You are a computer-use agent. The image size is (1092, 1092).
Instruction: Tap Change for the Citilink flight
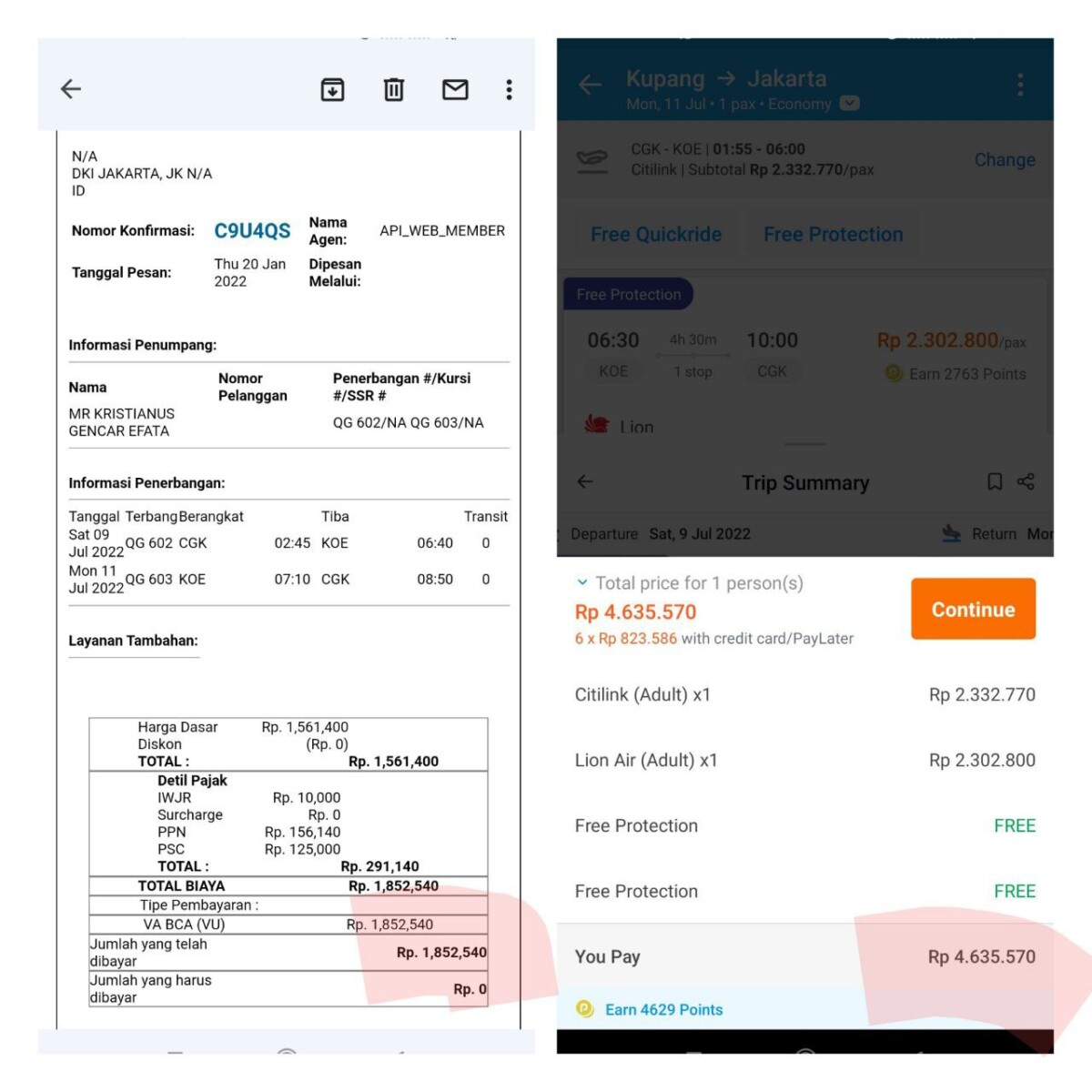1004,160
